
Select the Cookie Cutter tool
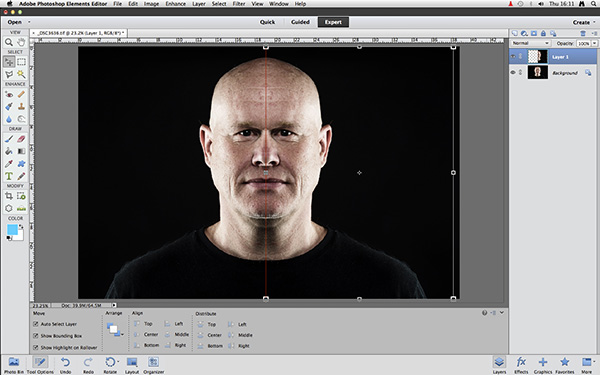tap(9, 208)
